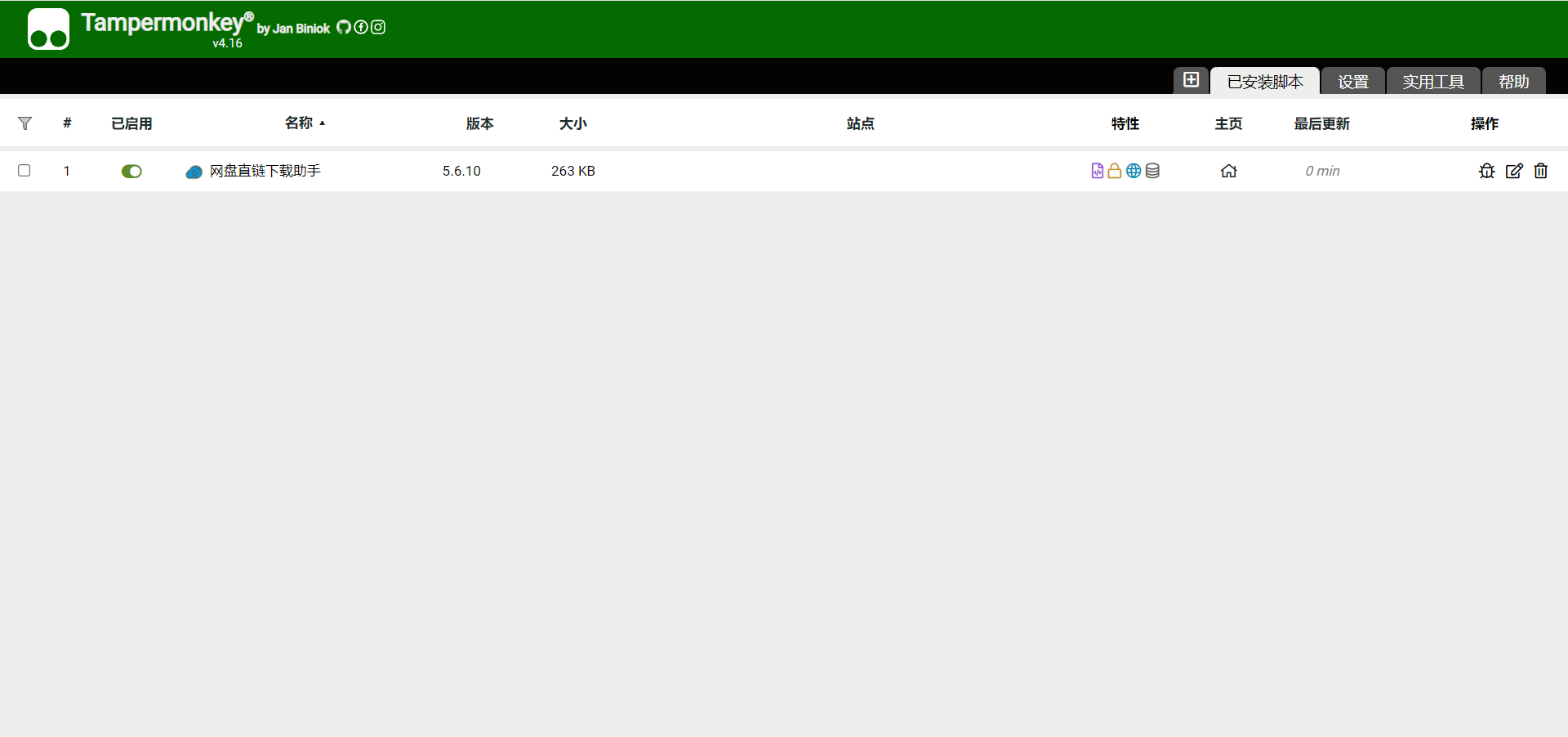Screen dimensions: 1568x737
Task: Sort by 名称 column header
Action: [x=299, y=123]
